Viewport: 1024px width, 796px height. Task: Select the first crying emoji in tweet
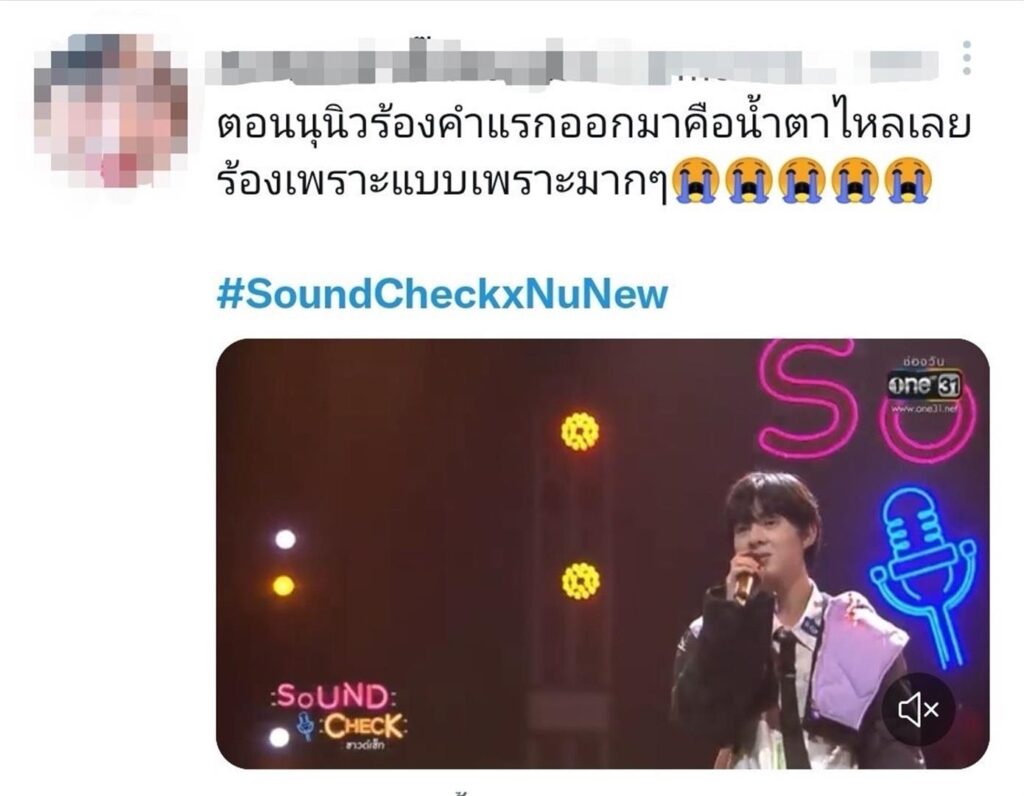696,181
